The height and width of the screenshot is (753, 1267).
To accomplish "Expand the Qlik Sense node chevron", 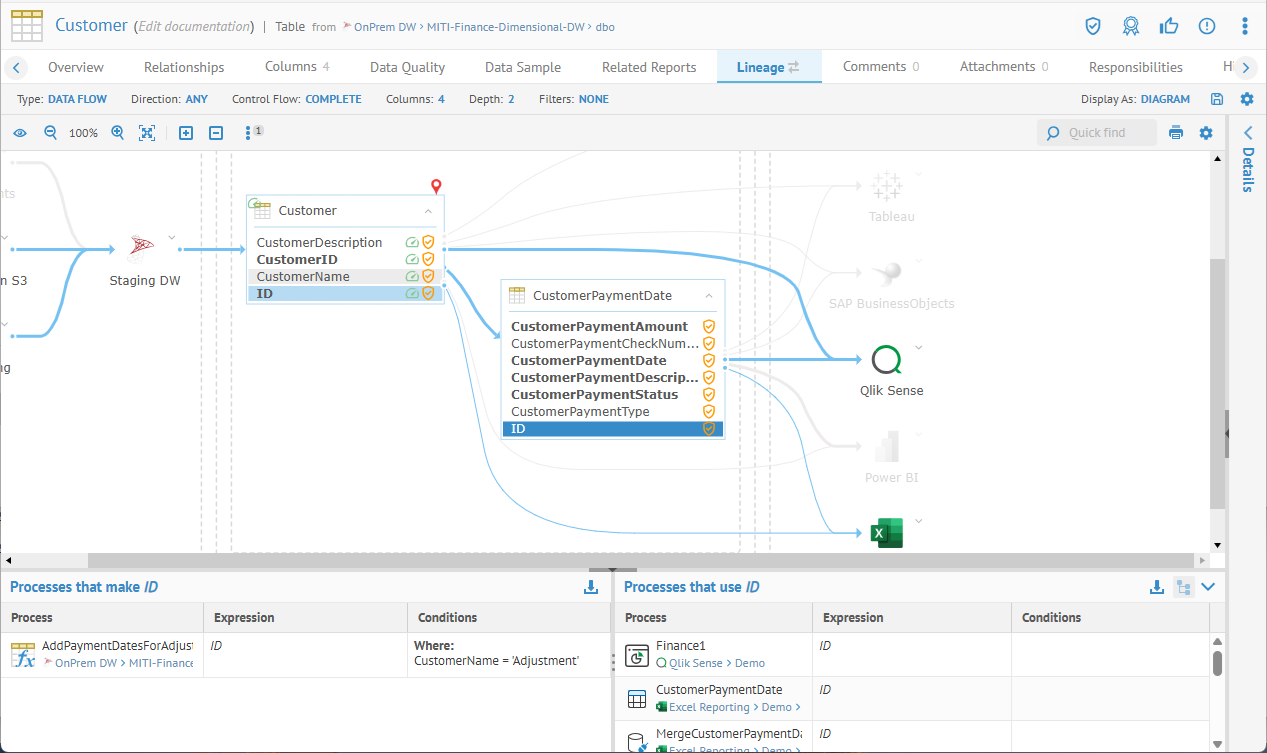I will coord(918,348).
